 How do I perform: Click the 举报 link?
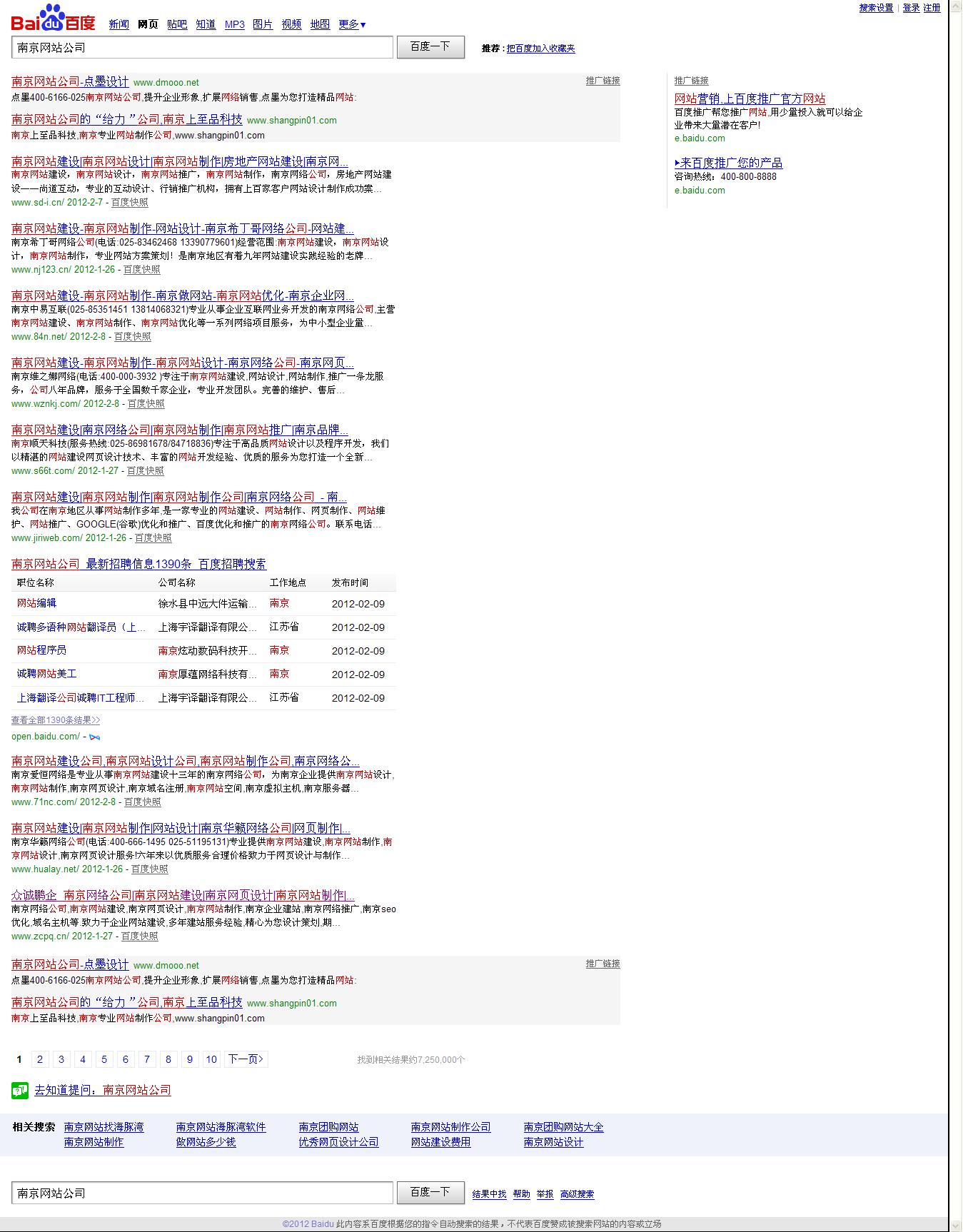click(545, 1194)
